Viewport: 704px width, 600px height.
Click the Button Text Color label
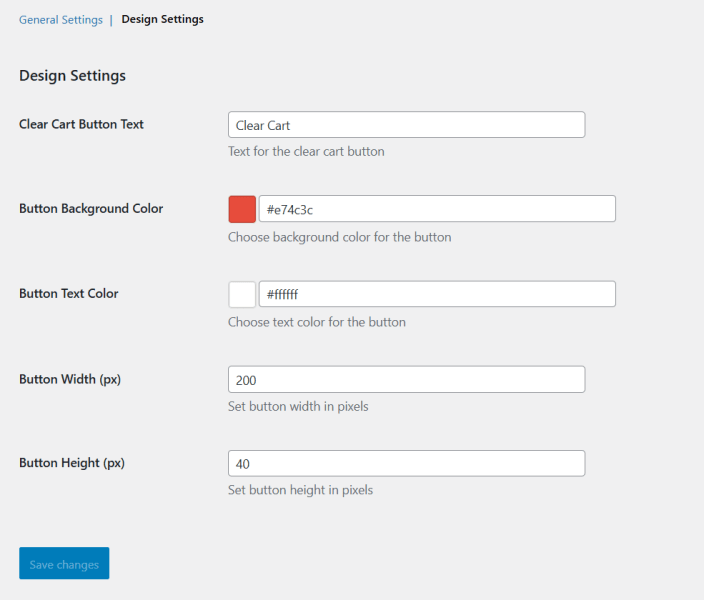coord(69,294)
